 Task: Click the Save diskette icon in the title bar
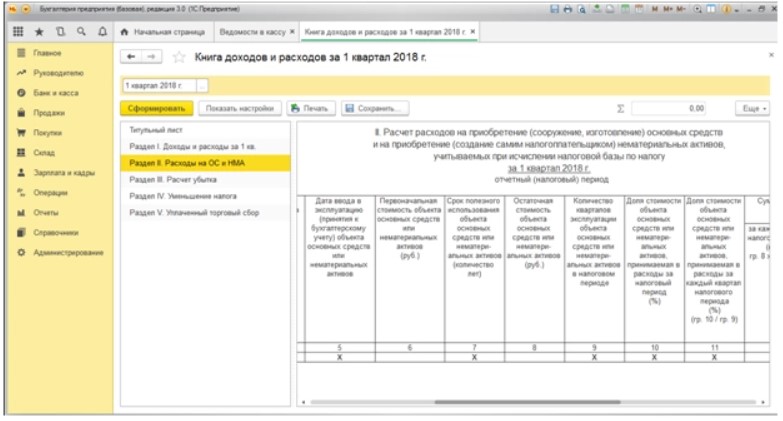pyautogui.click(x=554, y=9)
